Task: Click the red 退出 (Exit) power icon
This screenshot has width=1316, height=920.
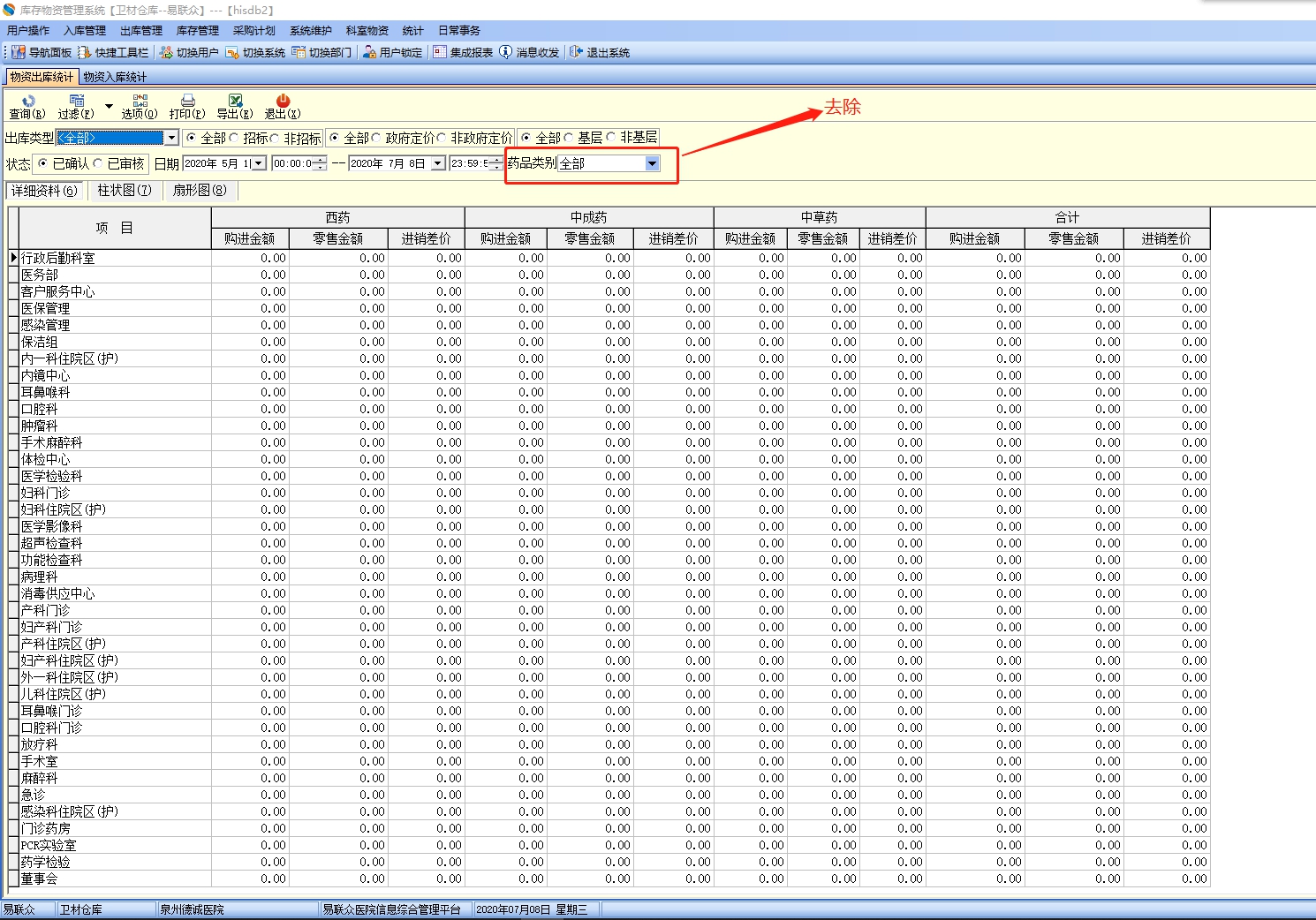Action: [283, 102]
